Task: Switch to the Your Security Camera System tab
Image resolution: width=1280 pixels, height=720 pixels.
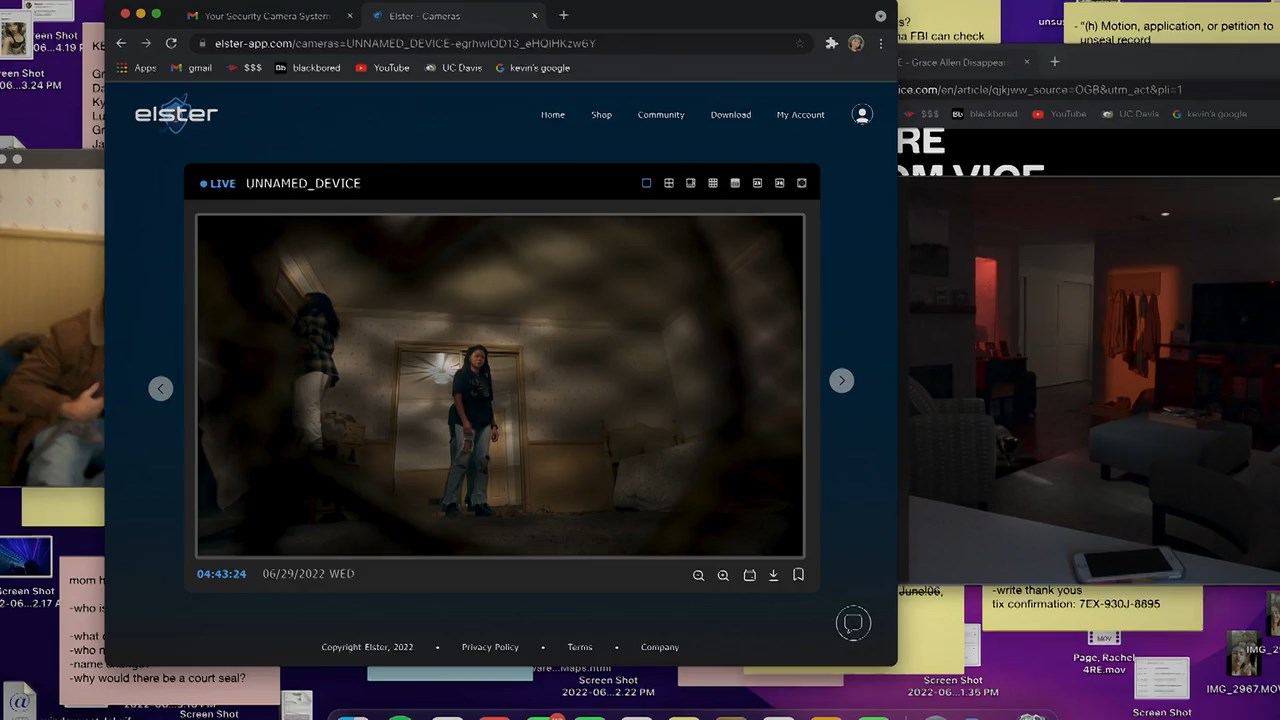Action: pyautogui.click(x=267, y=16)
